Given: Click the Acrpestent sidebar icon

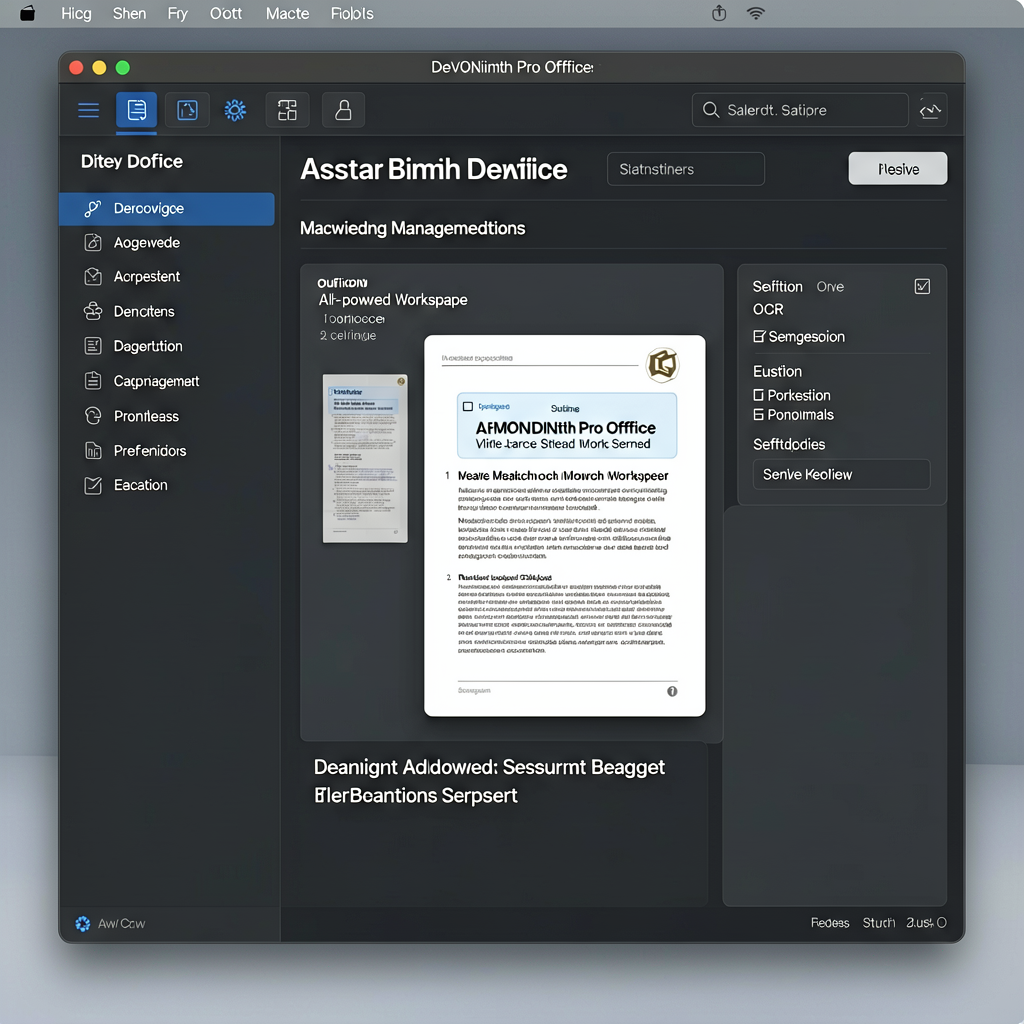Looking at the screenshot, I should tap(93, 276).
